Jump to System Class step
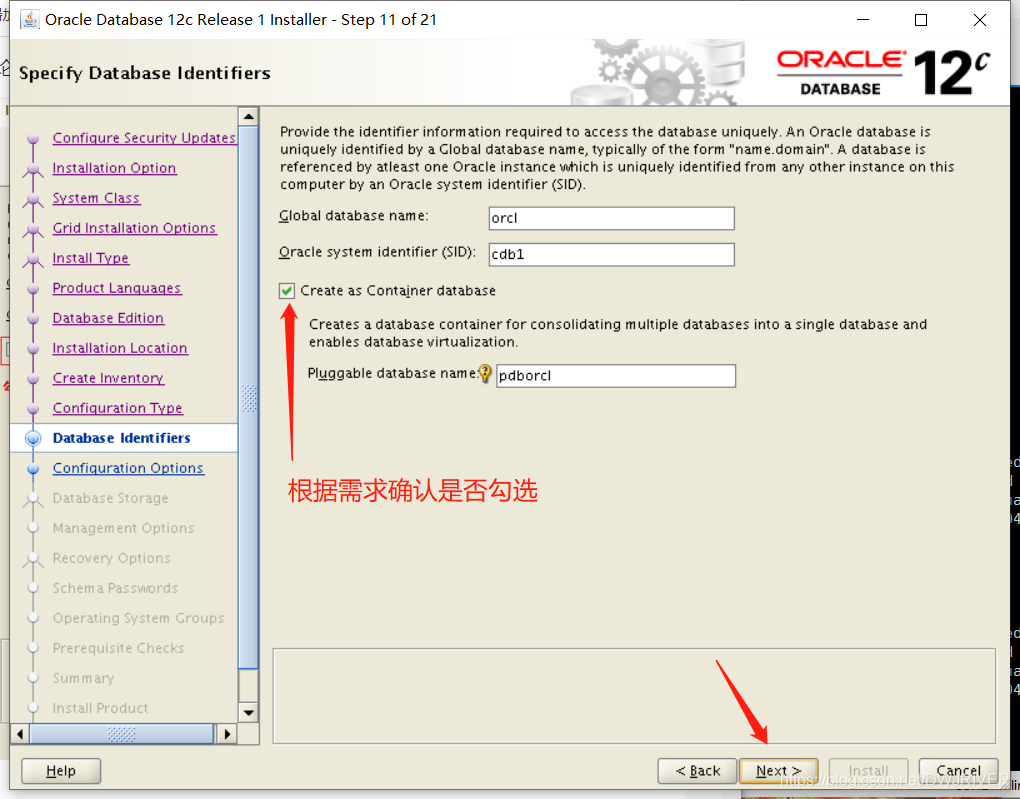The image size is (1020, 799). coord(96,198)
